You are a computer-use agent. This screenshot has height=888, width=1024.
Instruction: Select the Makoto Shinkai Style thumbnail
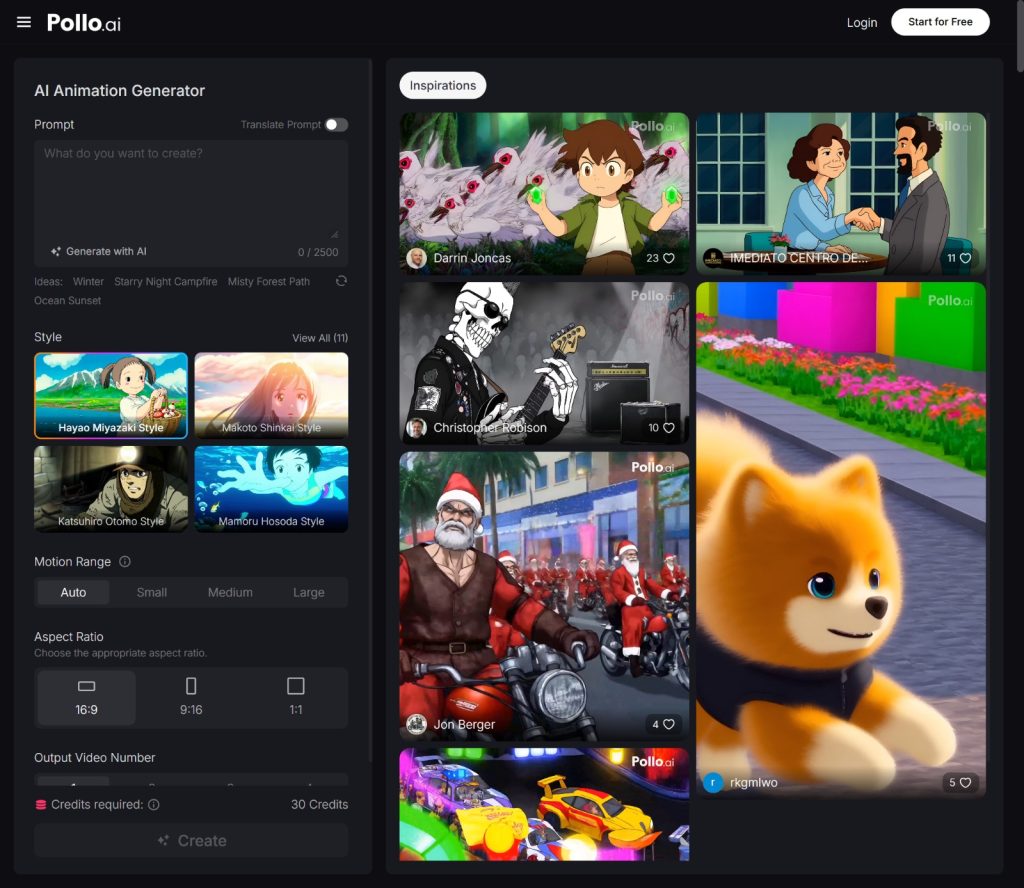coord(271,395)
